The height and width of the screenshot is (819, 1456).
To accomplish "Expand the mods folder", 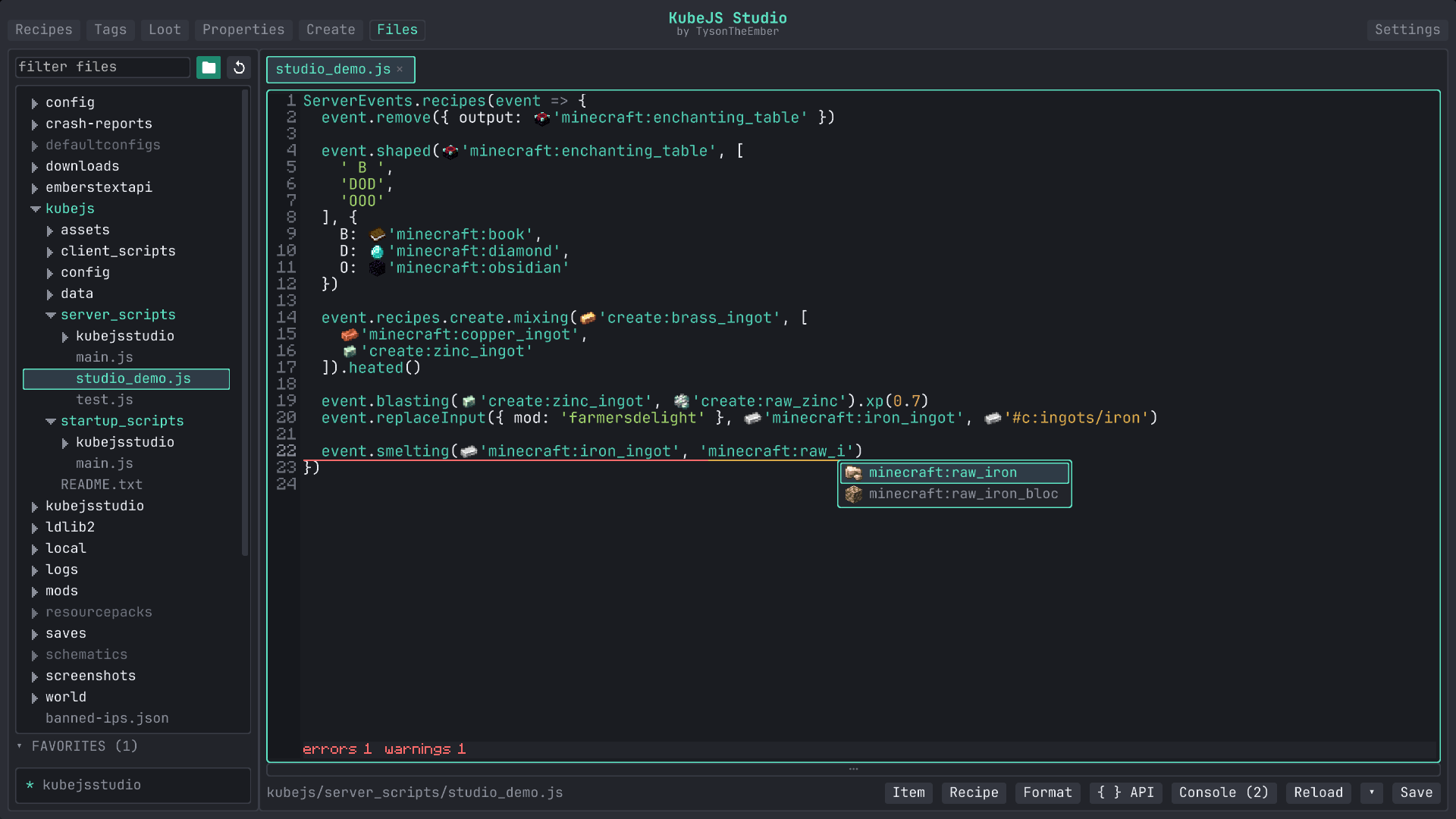I will 35,591.
